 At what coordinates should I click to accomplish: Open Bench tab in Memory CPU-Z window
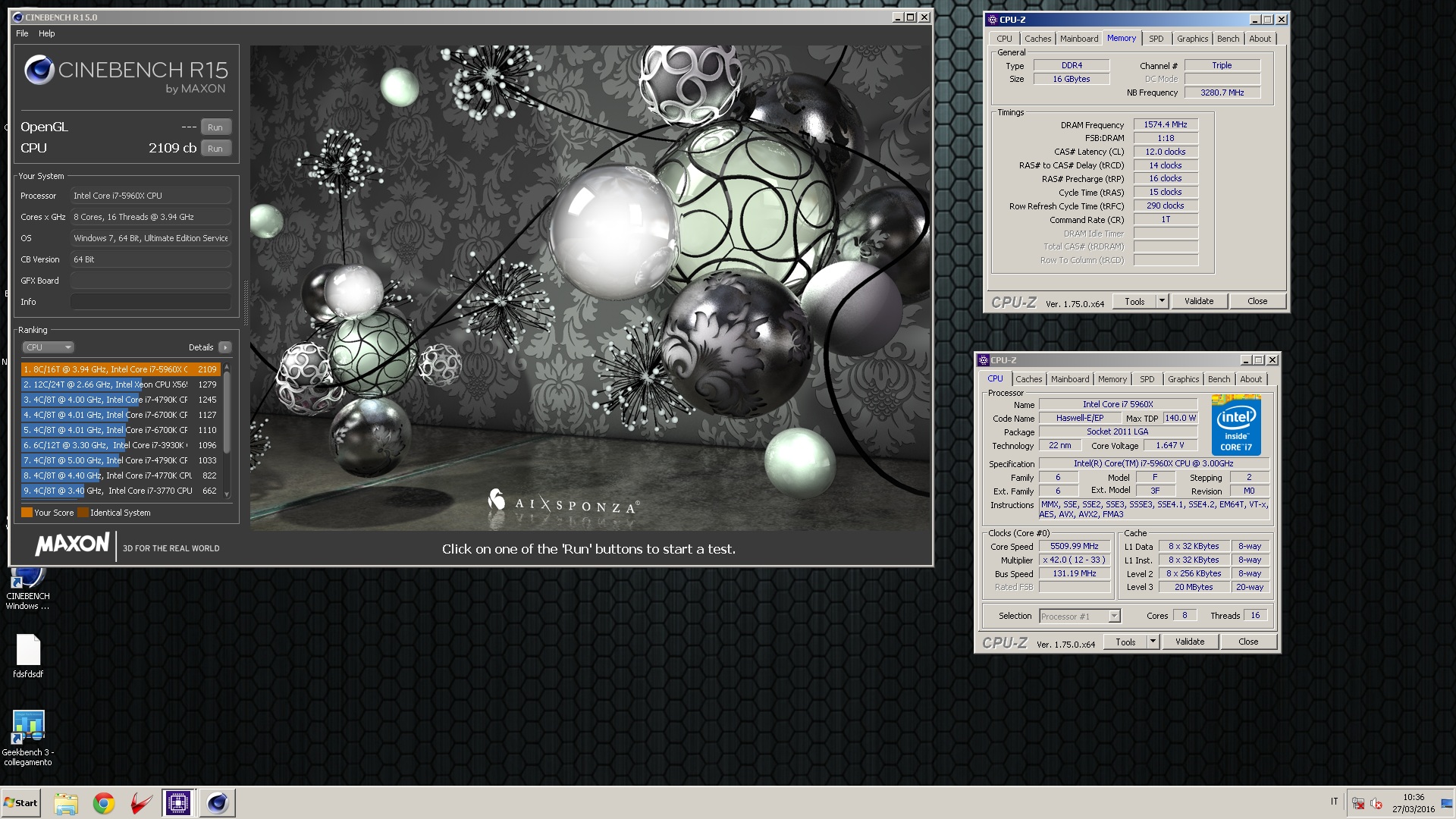[1228, 39]
